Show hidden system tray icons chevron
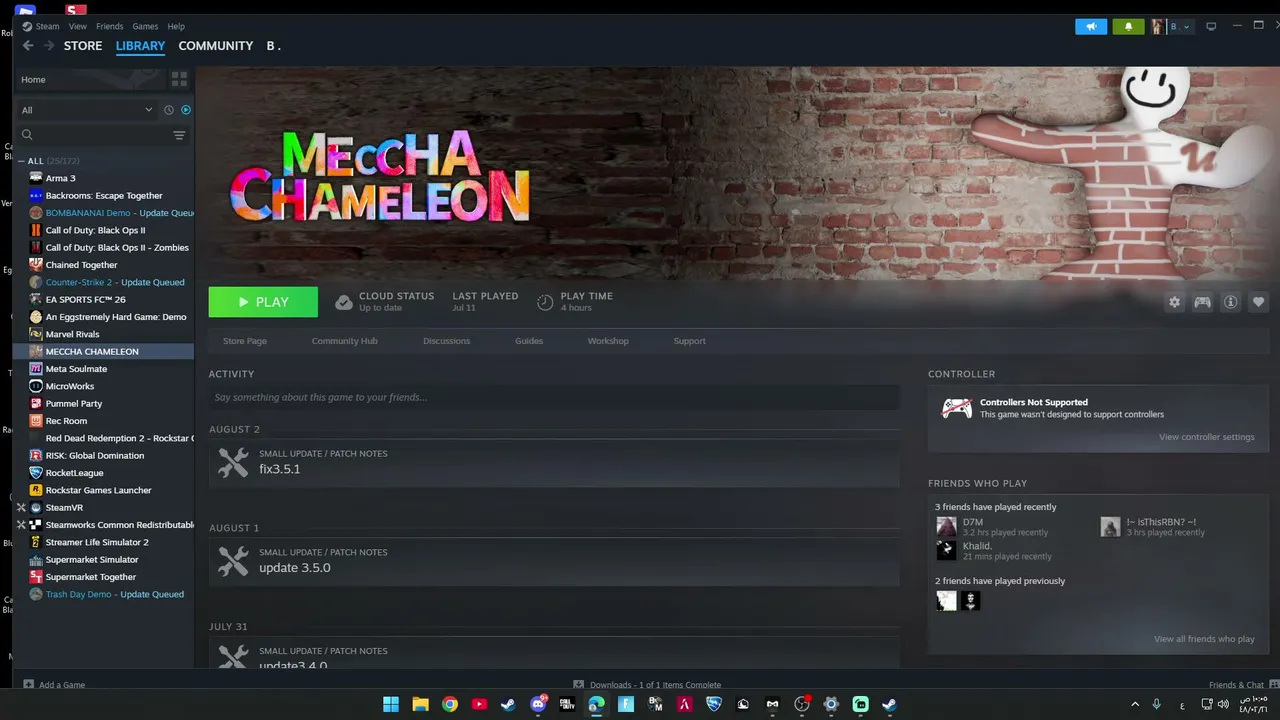 pos(1135,704)
